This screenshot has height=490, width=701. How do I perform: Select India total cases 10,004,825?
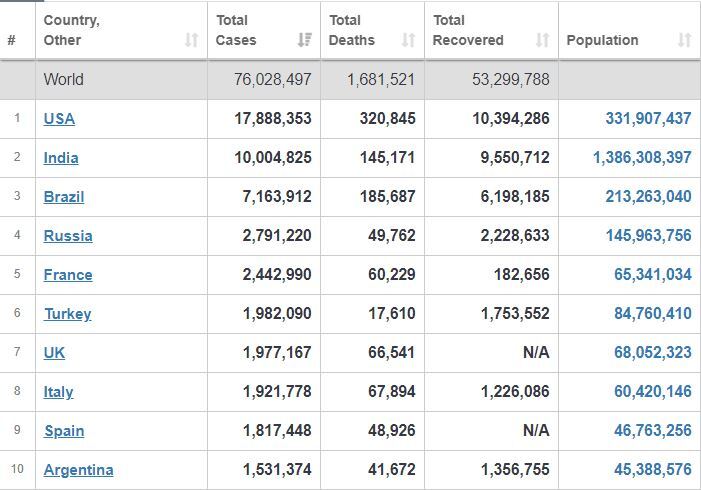point(273,157)
